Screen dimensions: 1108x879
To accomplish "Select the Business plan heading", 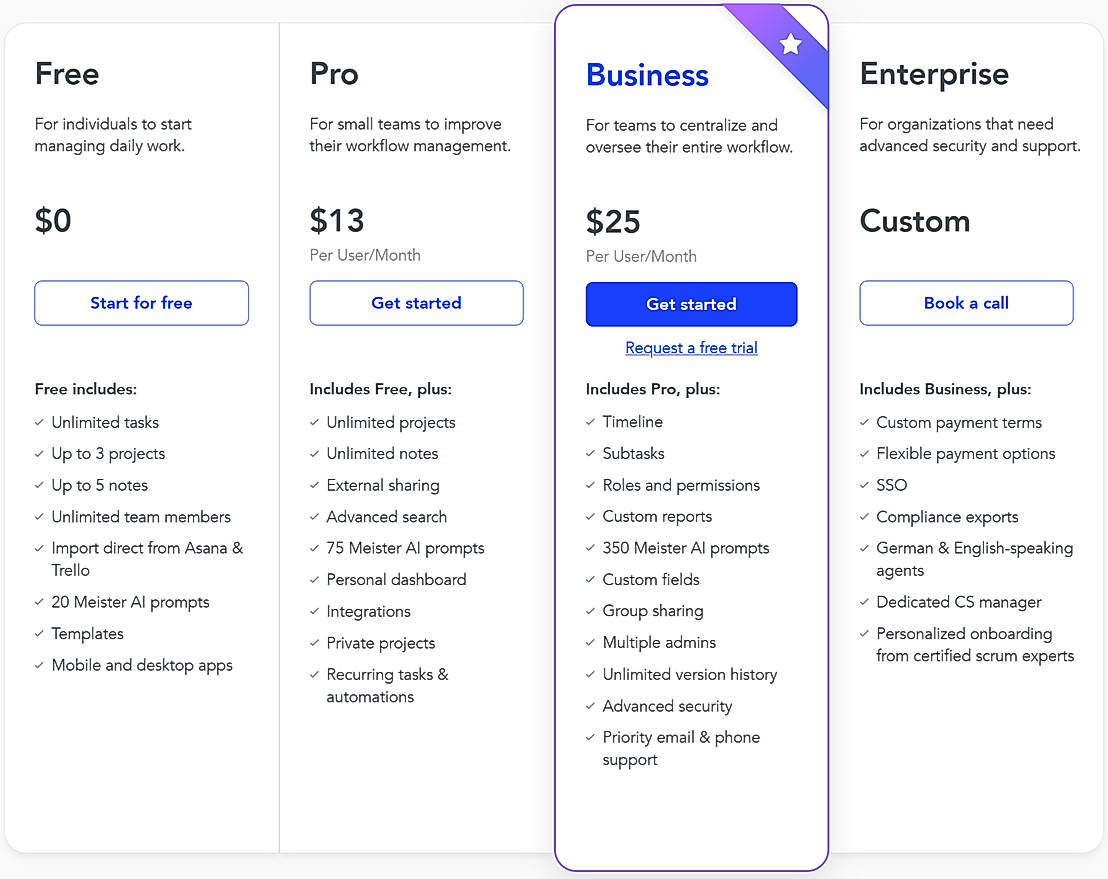I will [647, 75].
